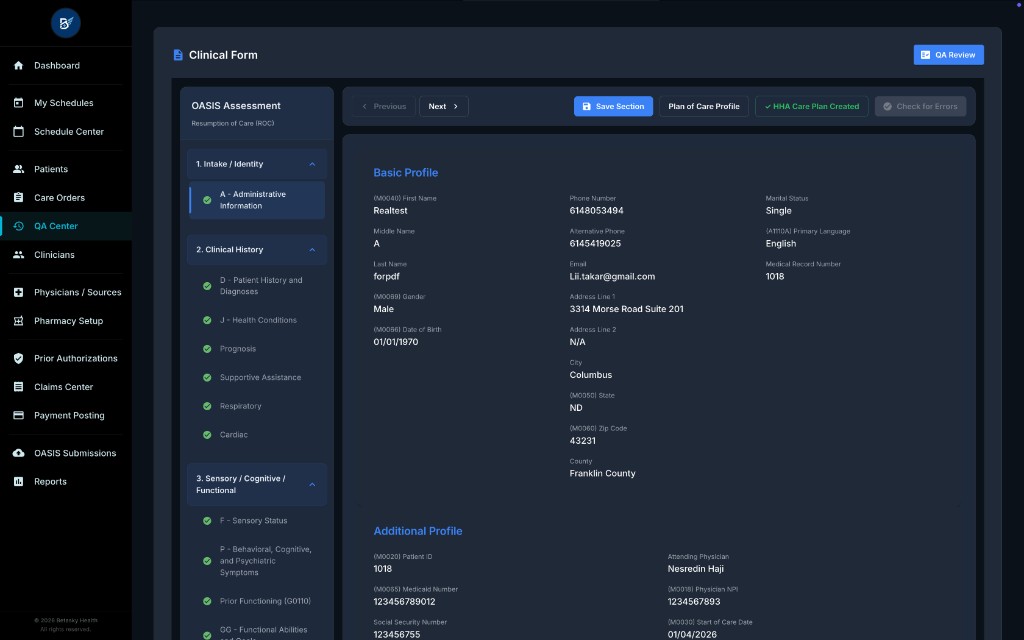
Task: Select the Prognosis item
Action: pos(257,349)
